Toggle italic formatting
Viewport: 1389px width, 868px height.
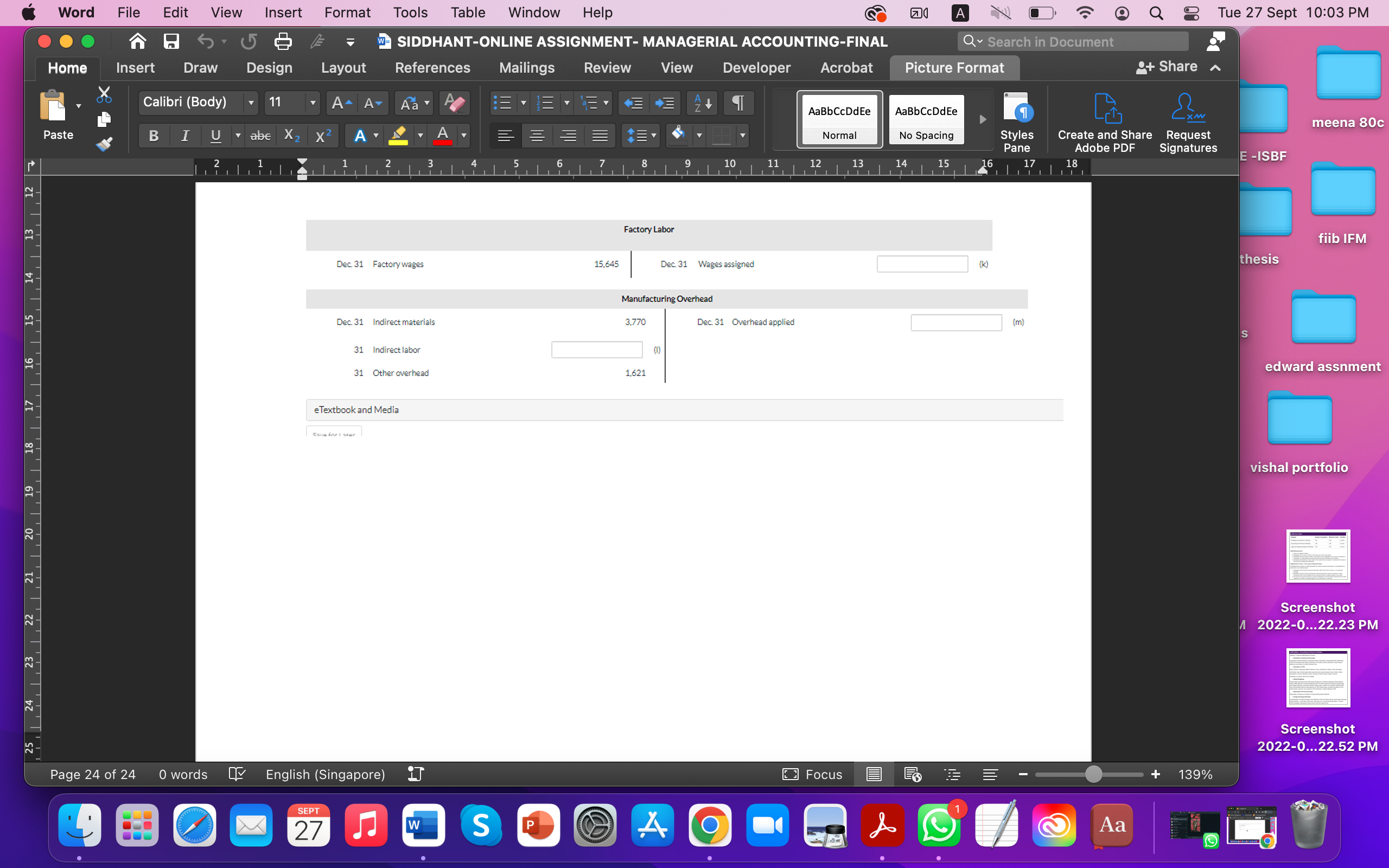[184, 136]
